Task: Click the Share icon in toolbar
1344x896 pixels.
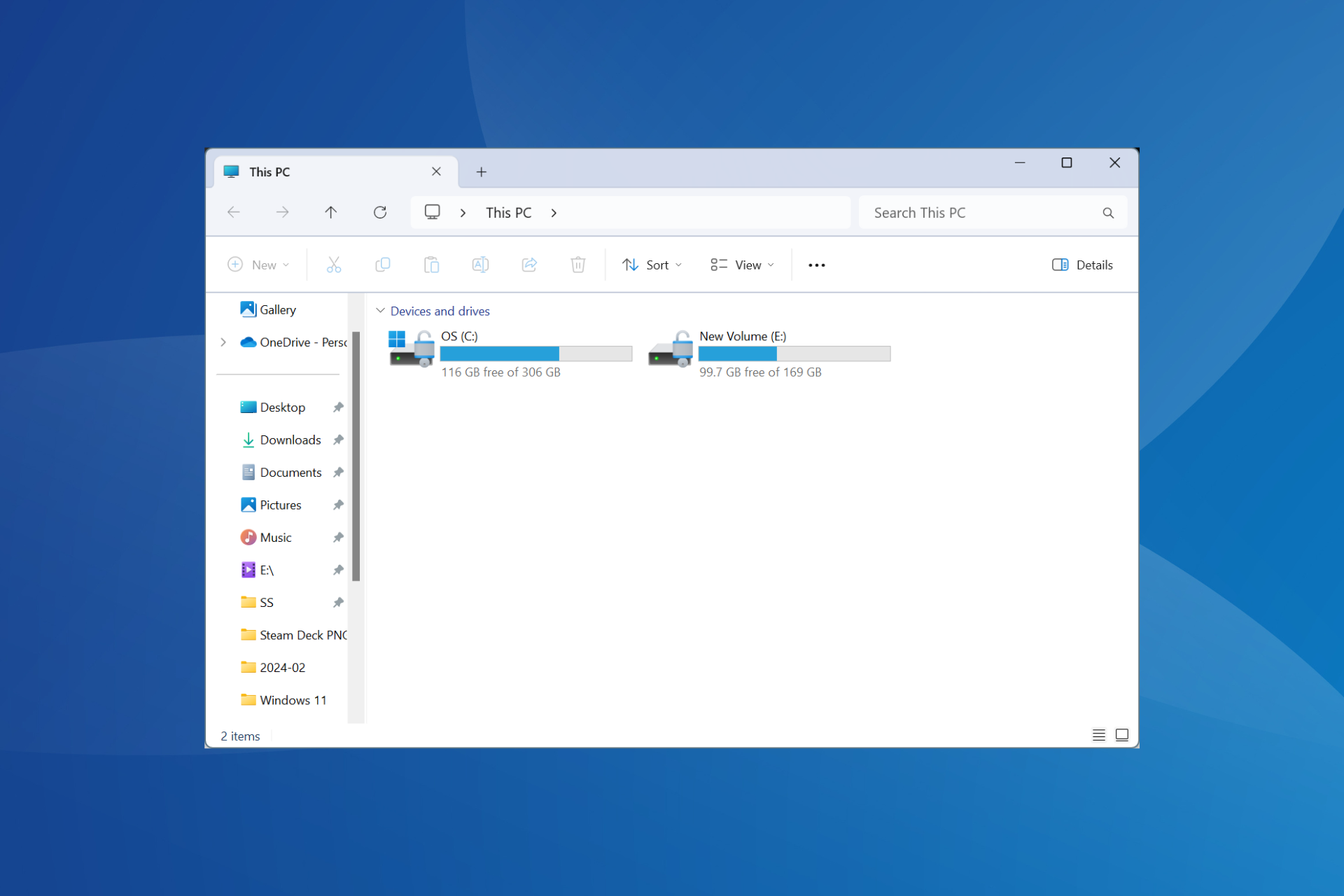Action: [x=530, y=265]
